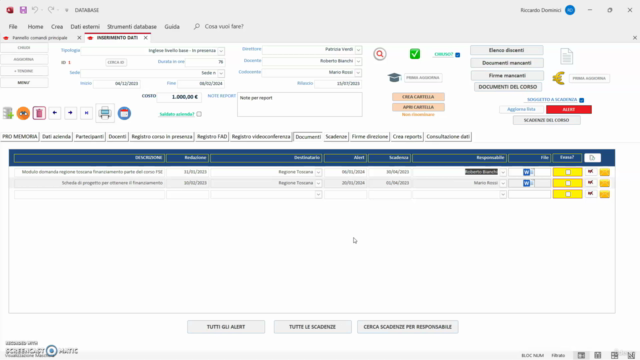Viewport: 640px width, 360px height.
Task: Expand the Sede dropdown
Action: pos(221,73)
